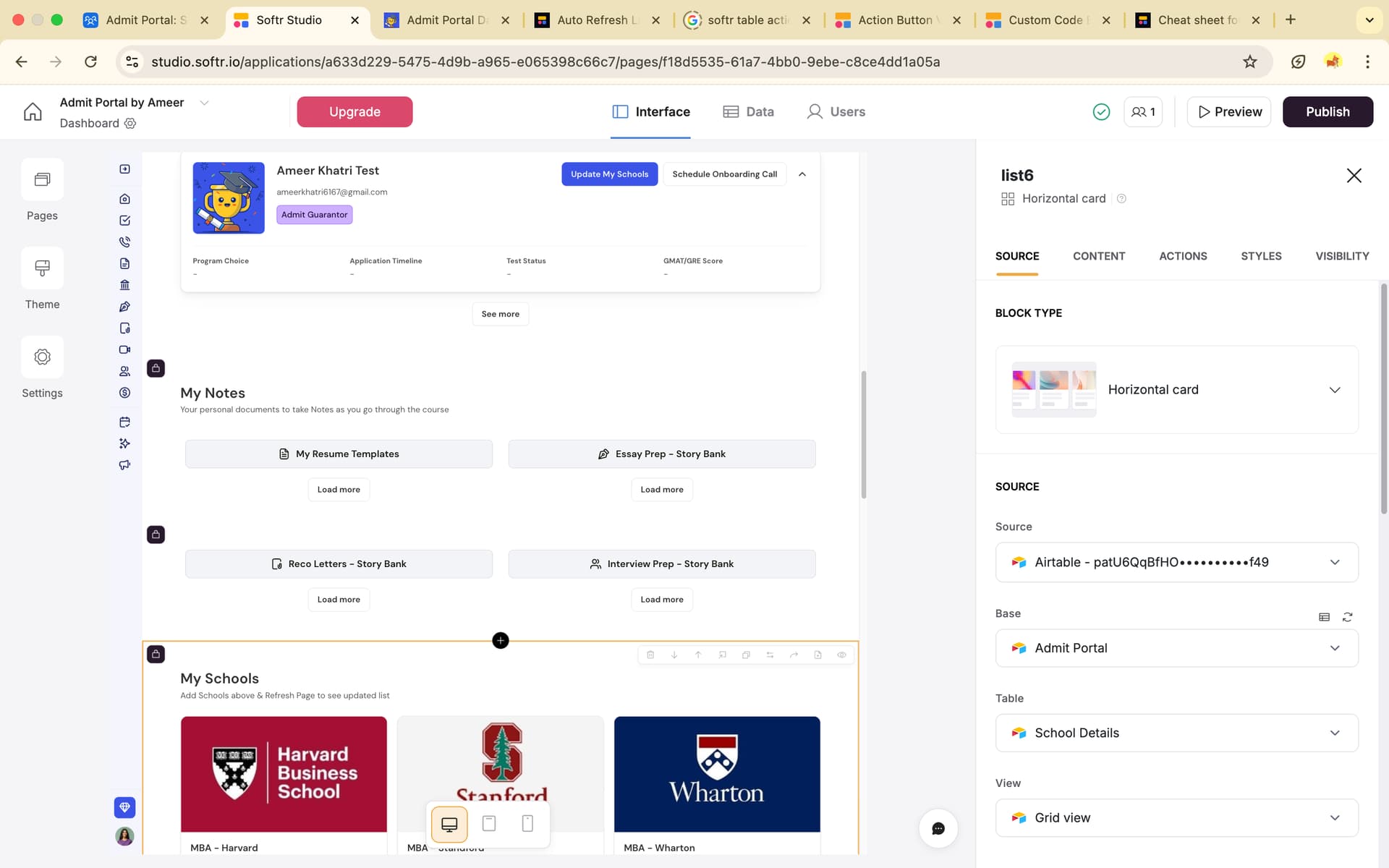Open the Data section
Screen dimensions: 1389x868
click(748, 111)
